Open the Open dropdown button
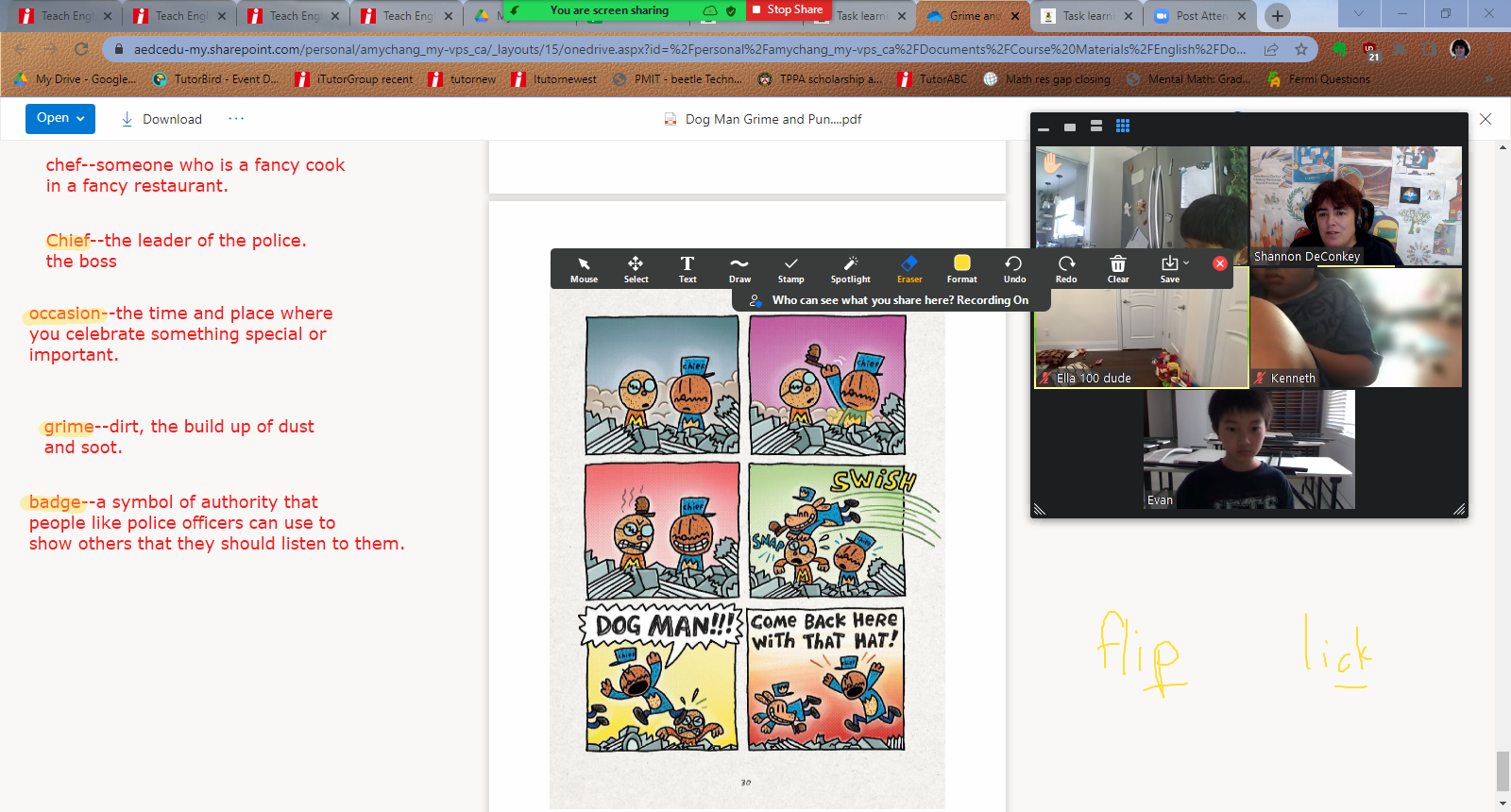 [60, 118]
